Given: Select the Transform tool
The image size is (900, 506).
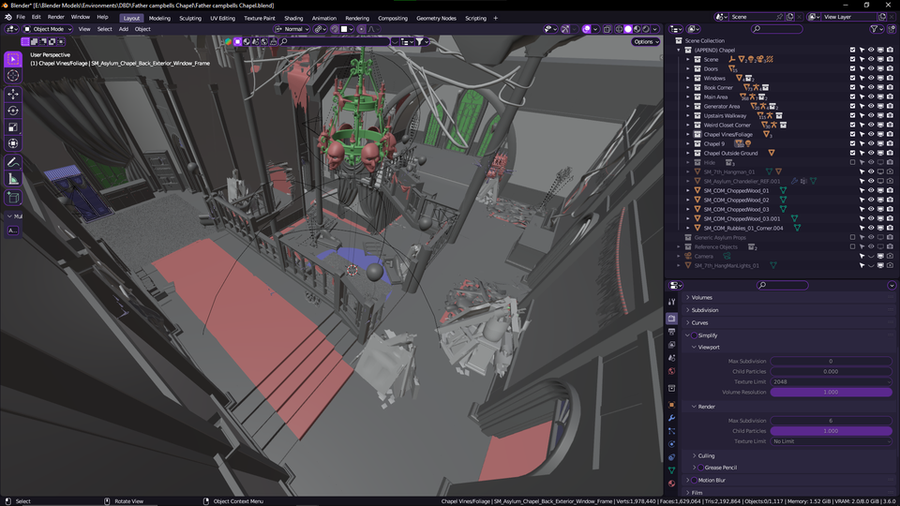Looking at the screenshot, I should (13, 143).
